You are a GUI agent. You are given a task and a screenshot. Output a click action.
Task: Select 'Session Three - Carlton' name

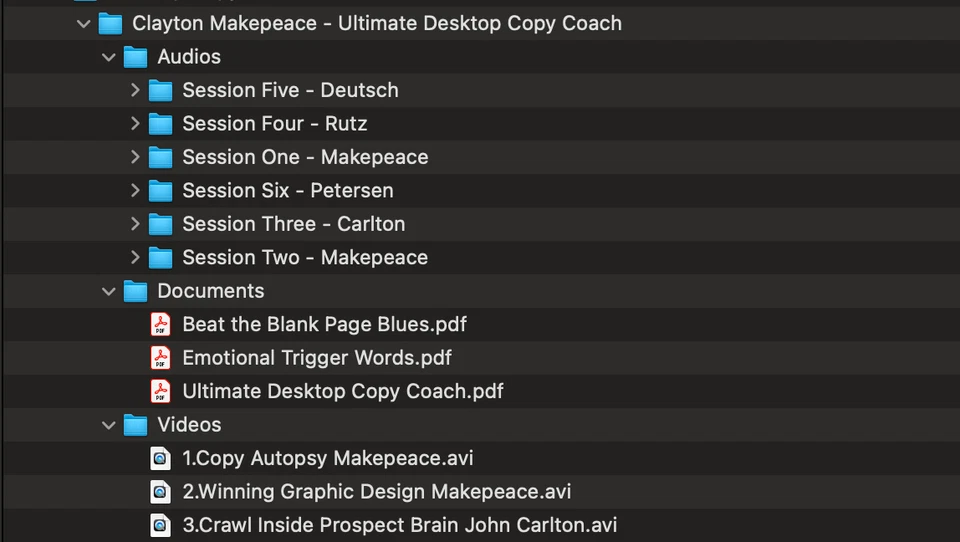pos(294,224)
